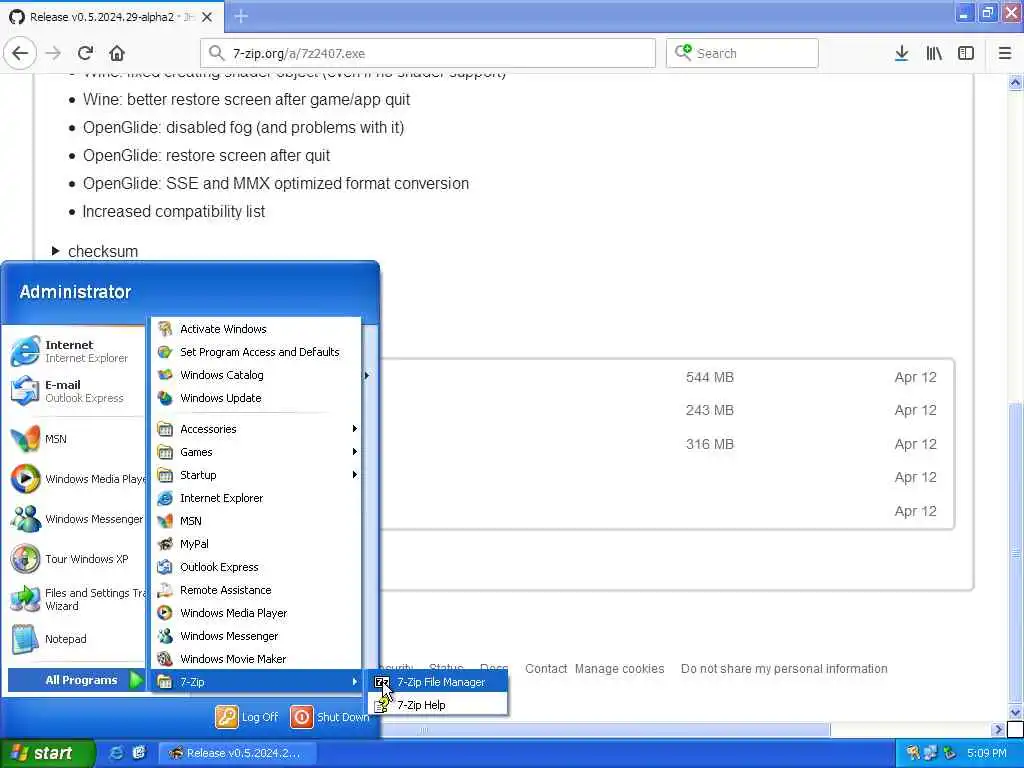Click the 7-Zip folder icon
This screenshot has width=1024, height=768.
[x=165, y=682]
